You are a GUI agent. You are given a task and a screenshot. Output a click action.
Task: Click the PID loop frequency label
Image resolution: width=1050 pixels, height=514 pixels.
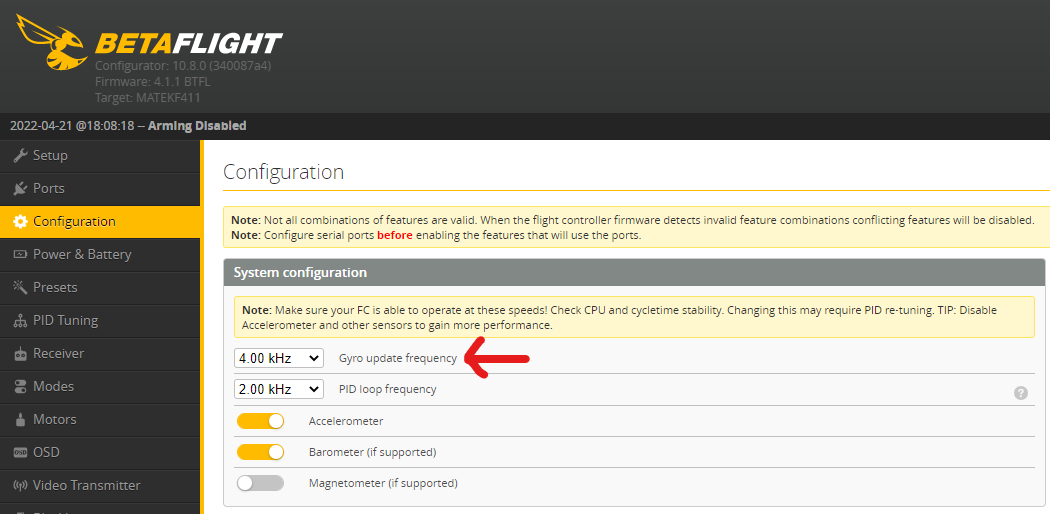pos(388,389)
